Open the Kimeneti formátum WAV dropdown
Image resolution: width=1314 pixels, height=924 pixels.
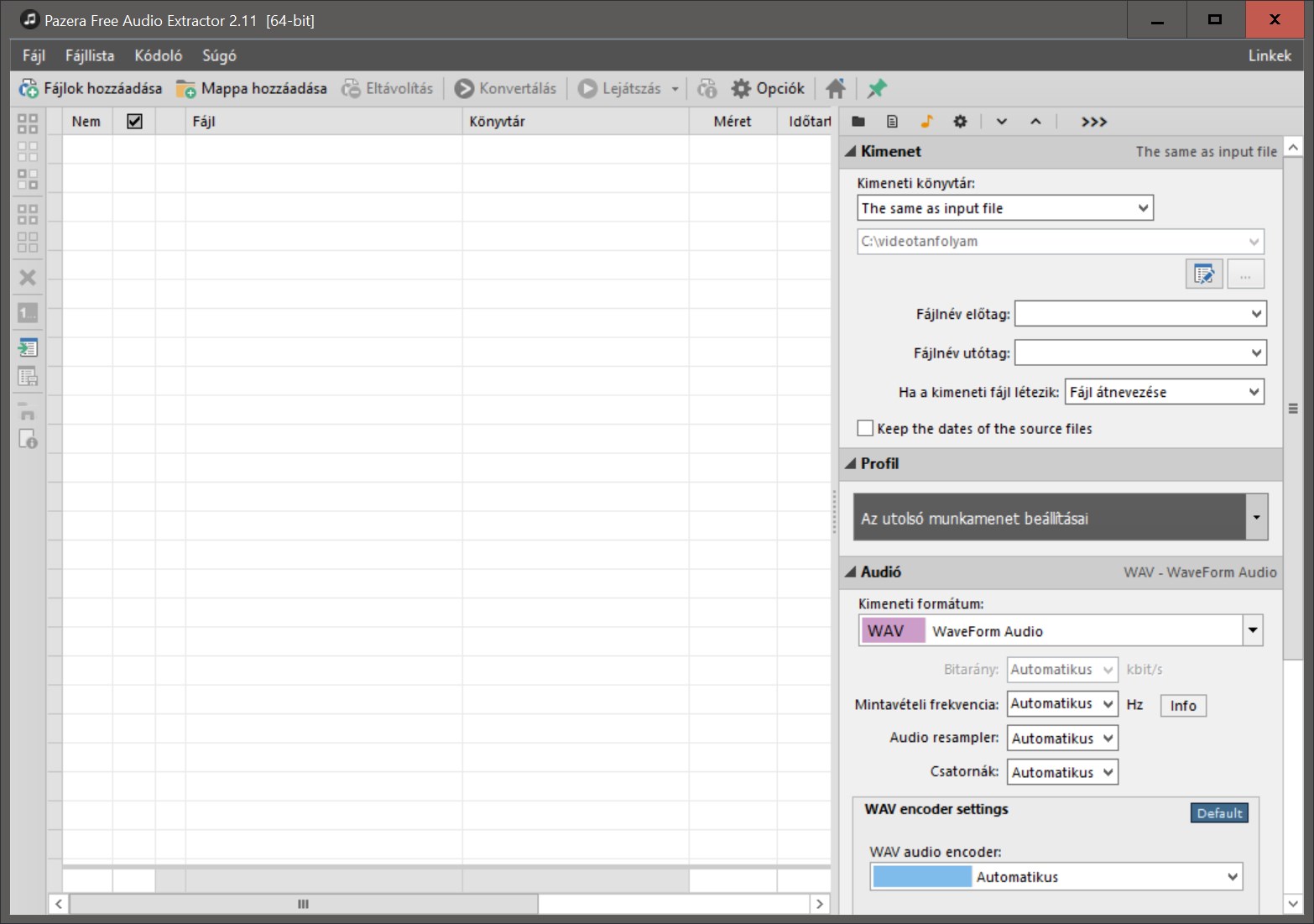[1252, 630]
